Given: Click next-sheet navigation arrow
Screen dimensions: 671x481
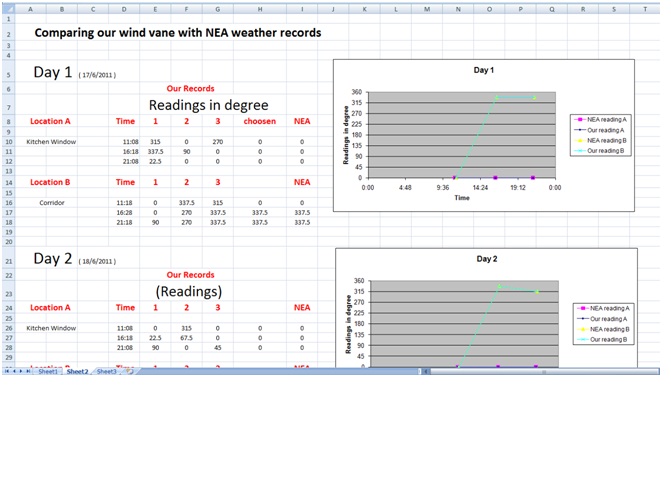Looking at the screenshot, I should point(21,371).
